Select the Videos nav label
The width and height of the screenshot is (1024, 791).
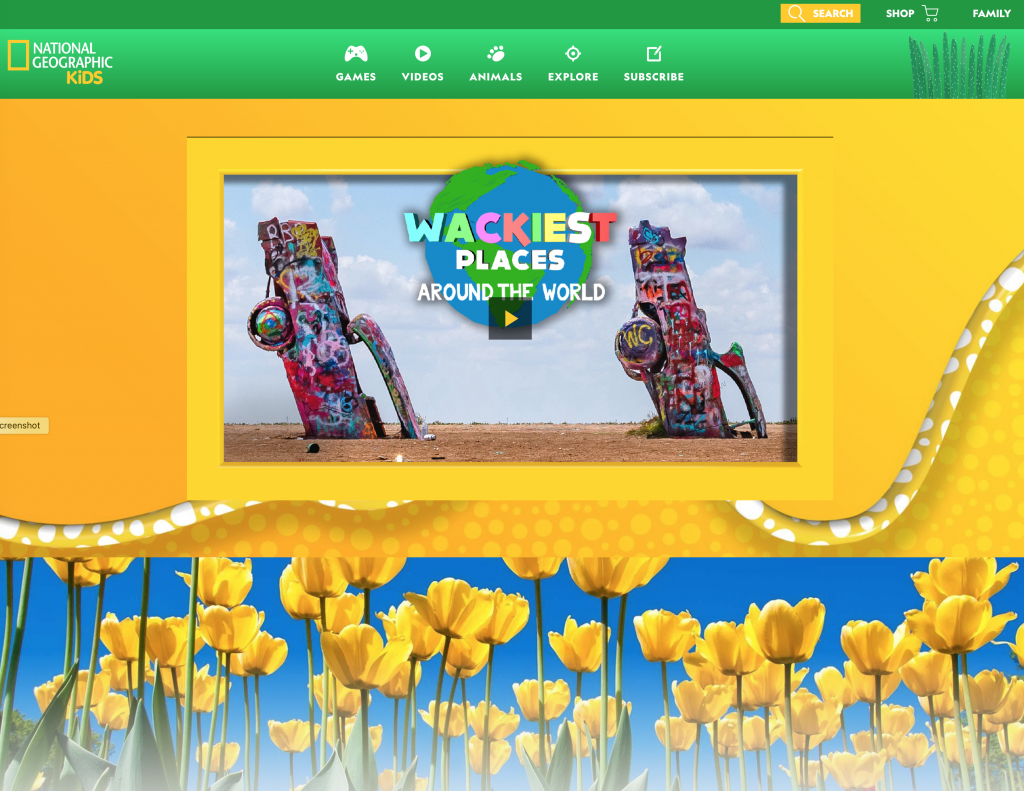point(423,77)
